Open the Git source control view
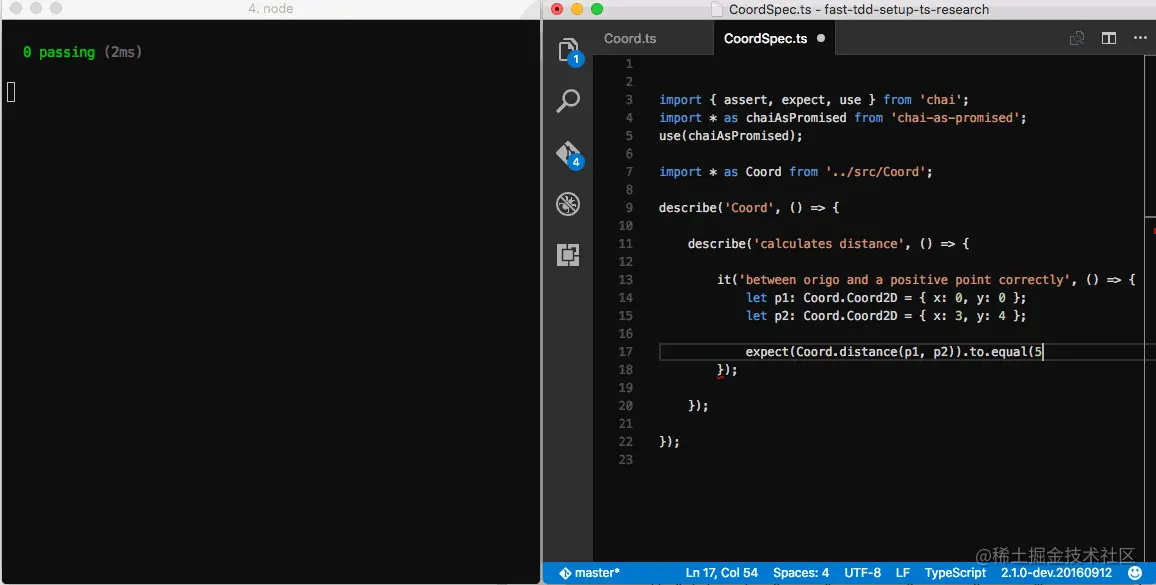Image resolution: width=1156 pixels, height=585 pixels. coord(568,153)
